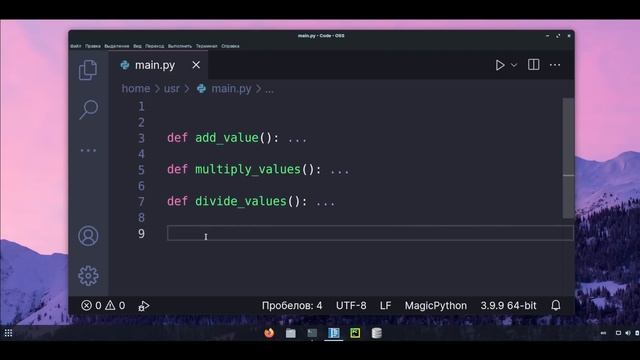Click the add_value function name

click(227, 138)
